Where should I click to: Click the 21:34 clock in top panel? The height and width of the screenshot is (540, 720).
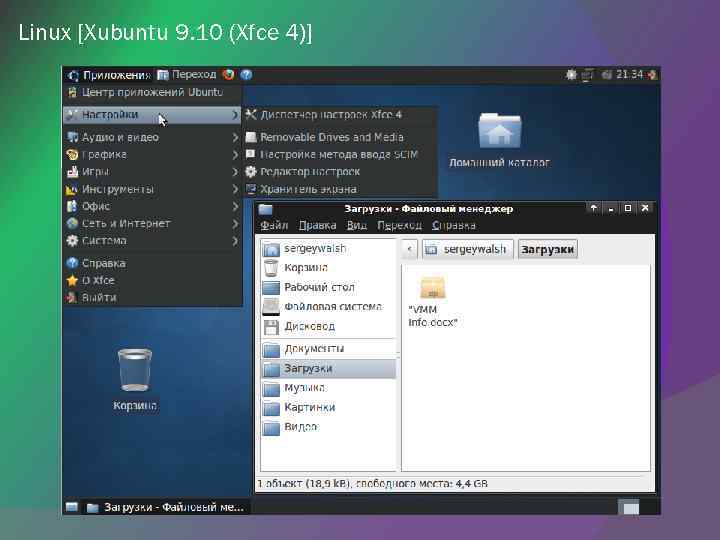[x=630, y=74]
